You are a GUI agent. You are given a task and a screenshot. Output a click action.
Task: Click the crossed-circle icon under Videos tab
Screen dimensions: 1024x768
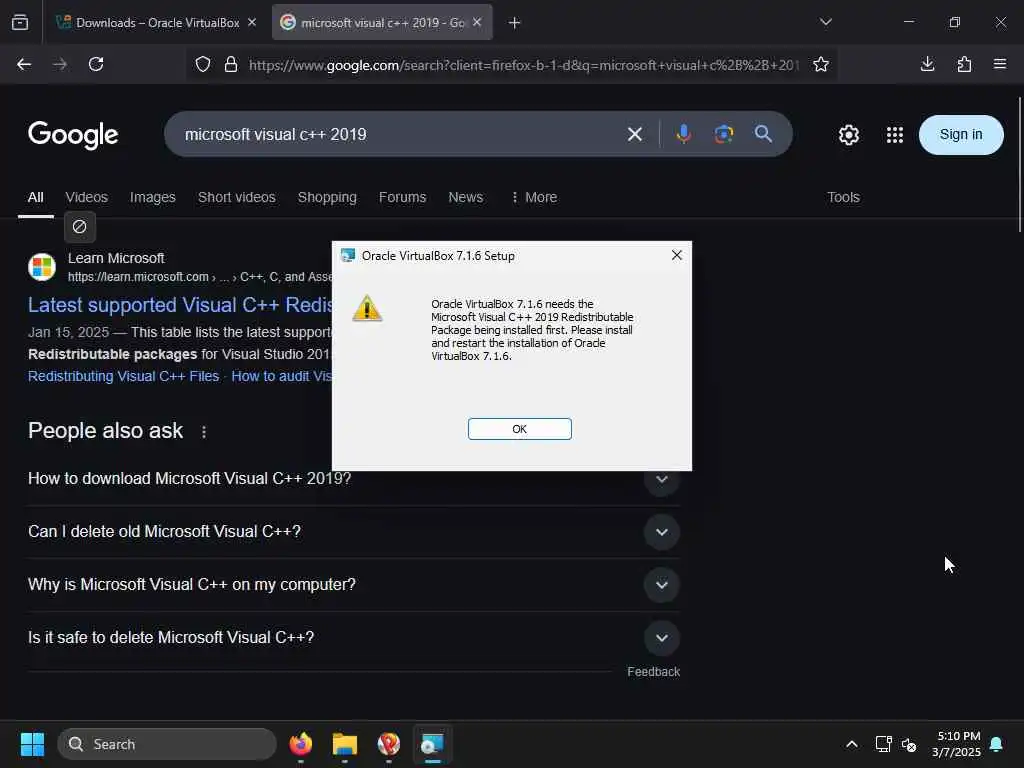(80, 227)
